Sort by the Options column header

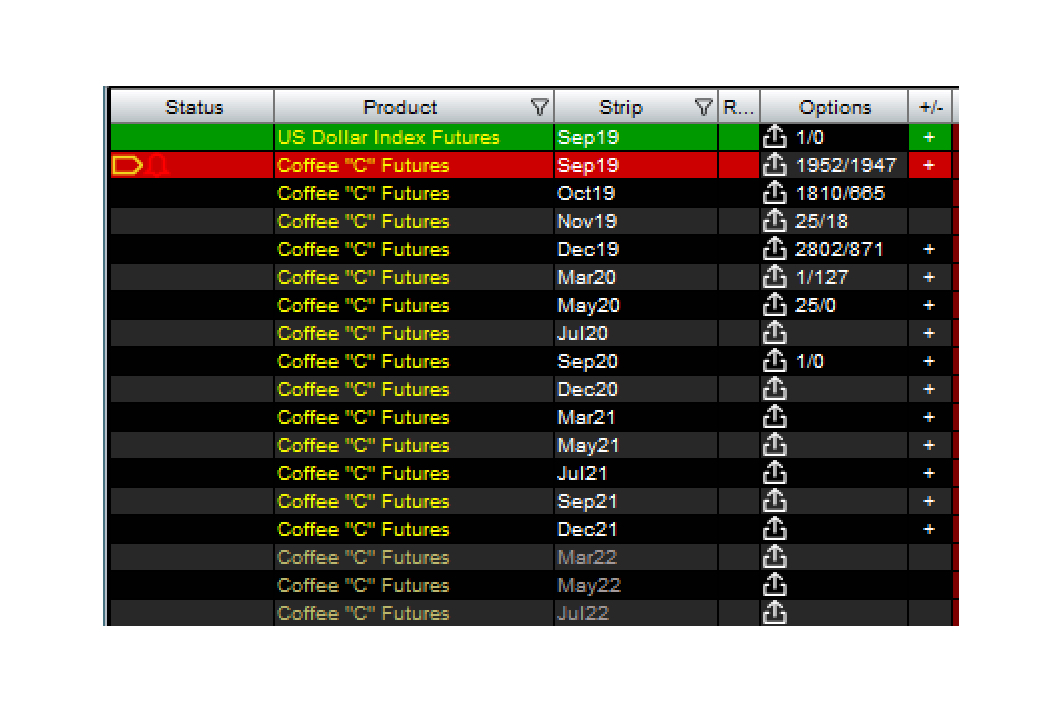[834, 107]
